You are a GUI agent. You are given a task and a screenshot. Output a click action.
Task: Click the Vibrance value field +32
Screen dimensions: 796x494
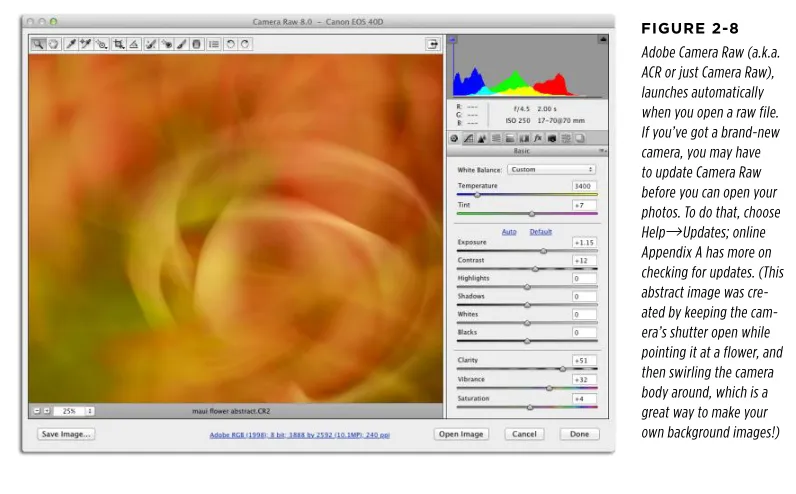(x=584, y=380)
